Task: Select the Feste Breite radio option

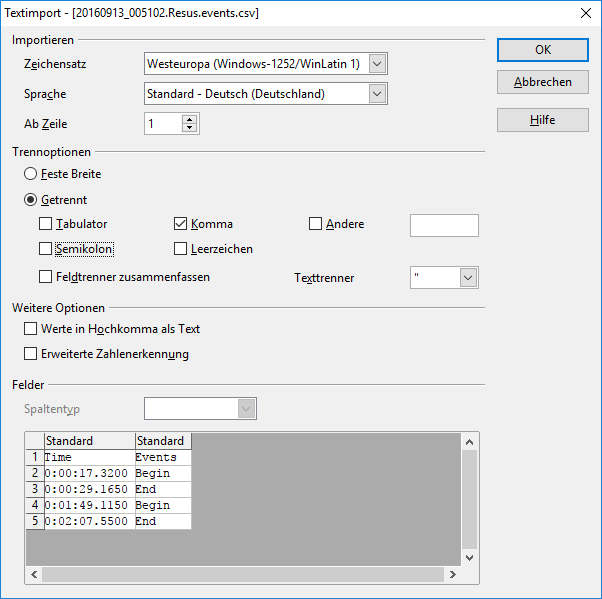Action: (x=31, y=174)
